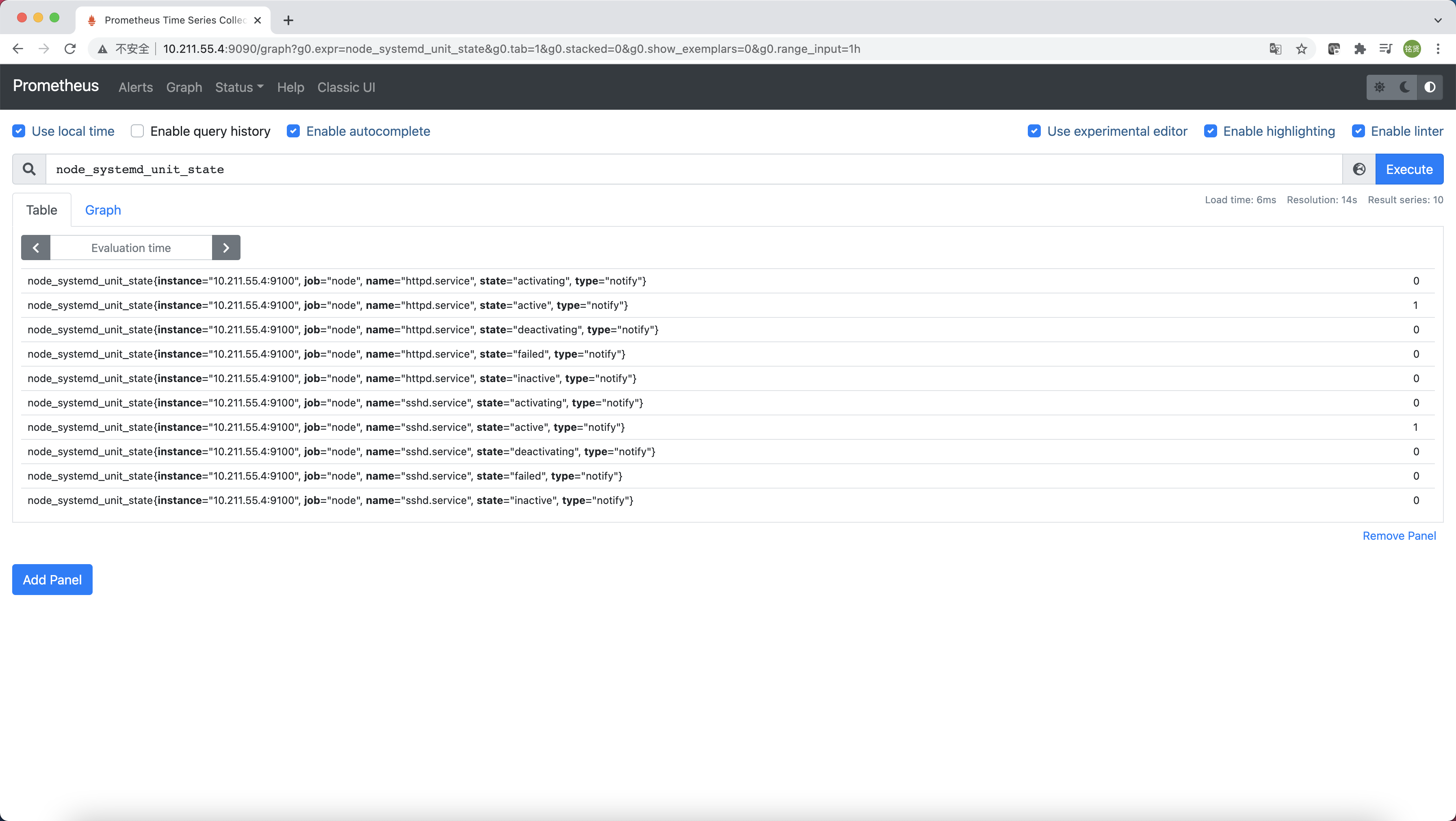
Task: Open the browser extensions puzzle icon
Action: click(1360, 49)
